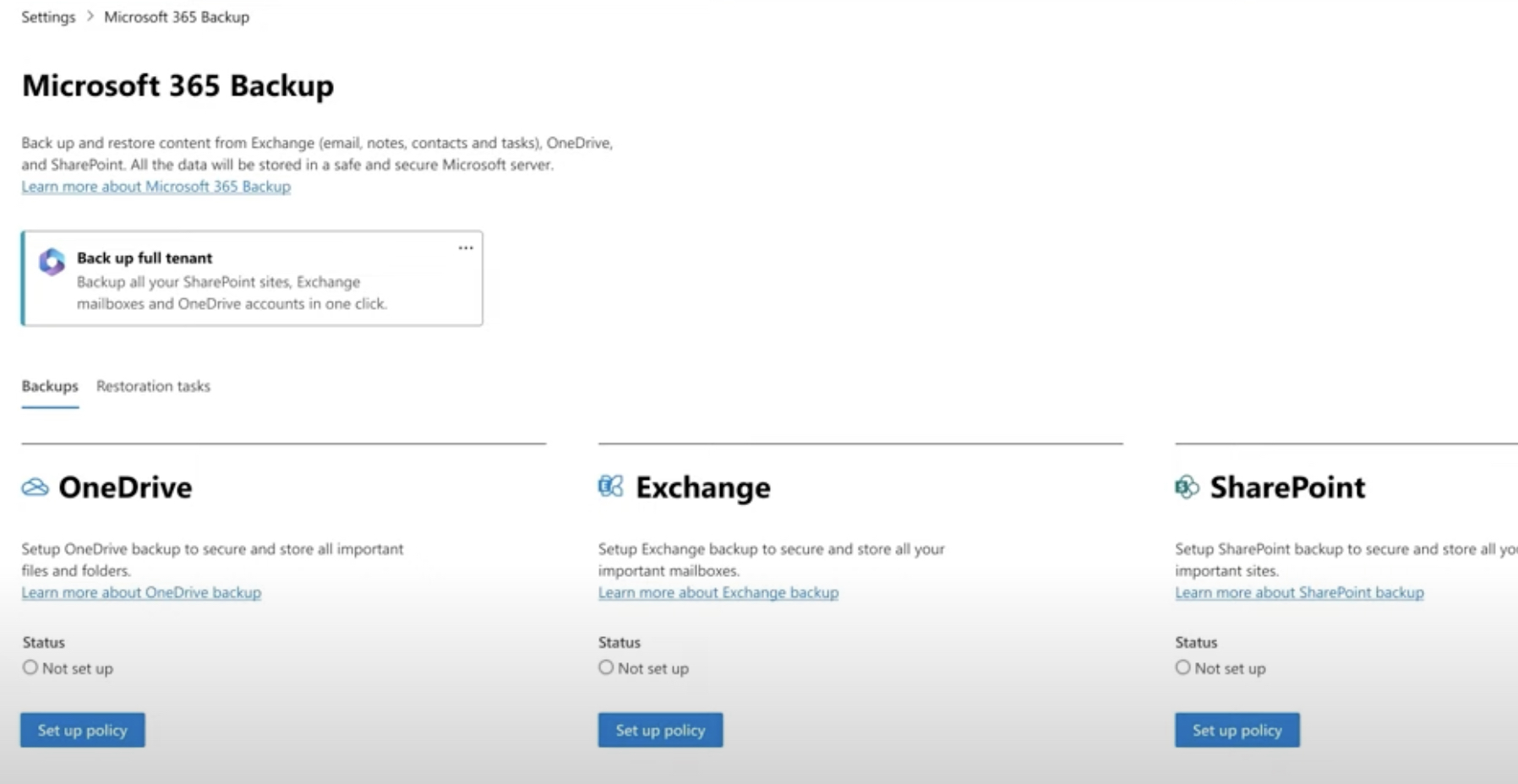
Task: Click the Status label under Exchange
Action: click(620, 642)
